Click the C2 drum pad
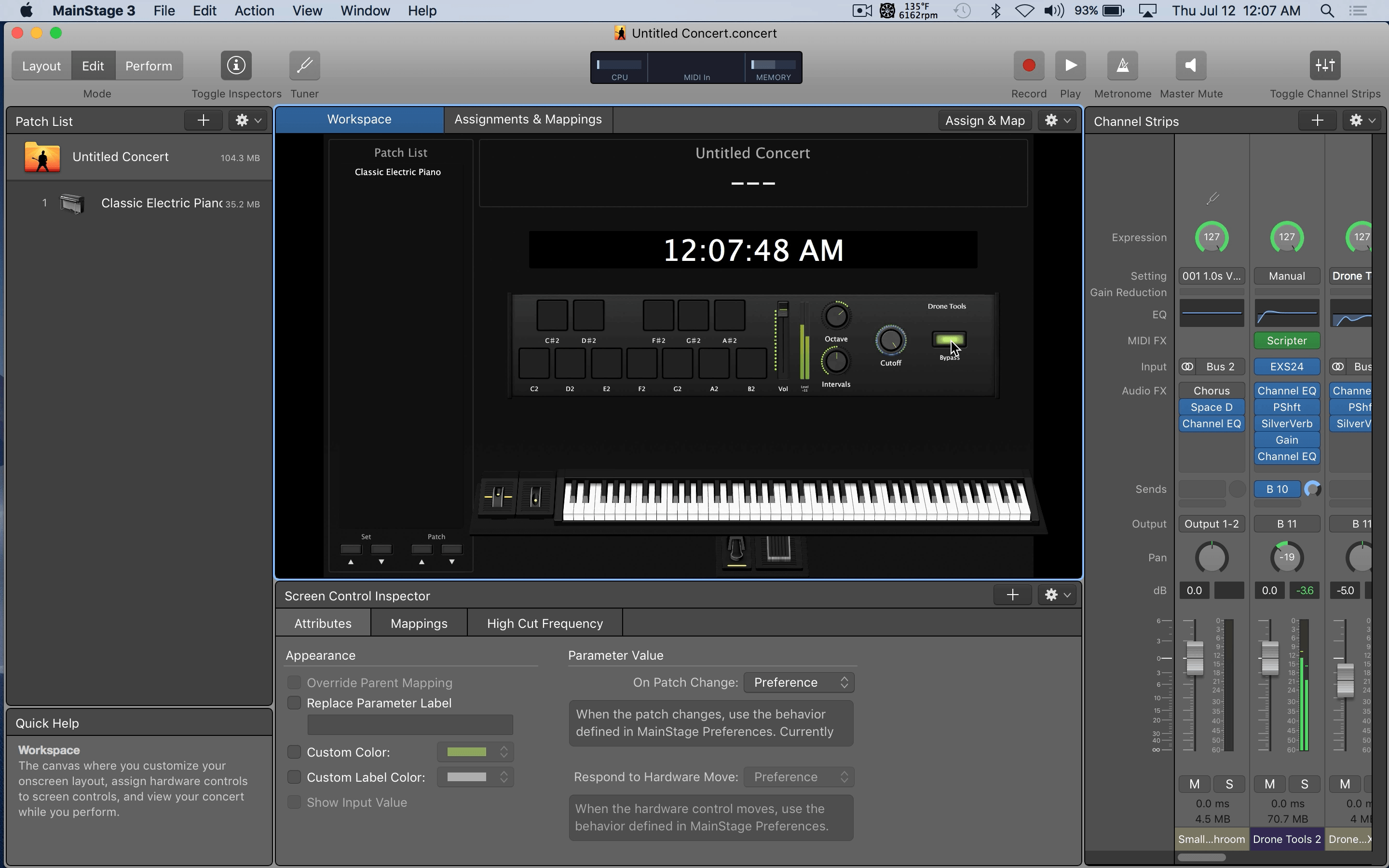Image resolution: width=1389 pixels, height=868 pixels. tap(534, 364)
